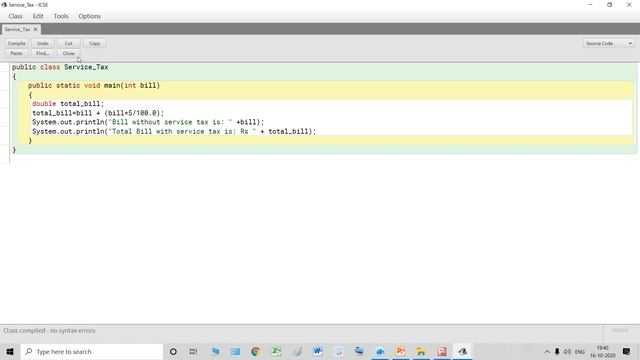The height and width of the screenshot is (360, 640).
Task: Click the volume icon in system tray
Action: coord(567,351)
